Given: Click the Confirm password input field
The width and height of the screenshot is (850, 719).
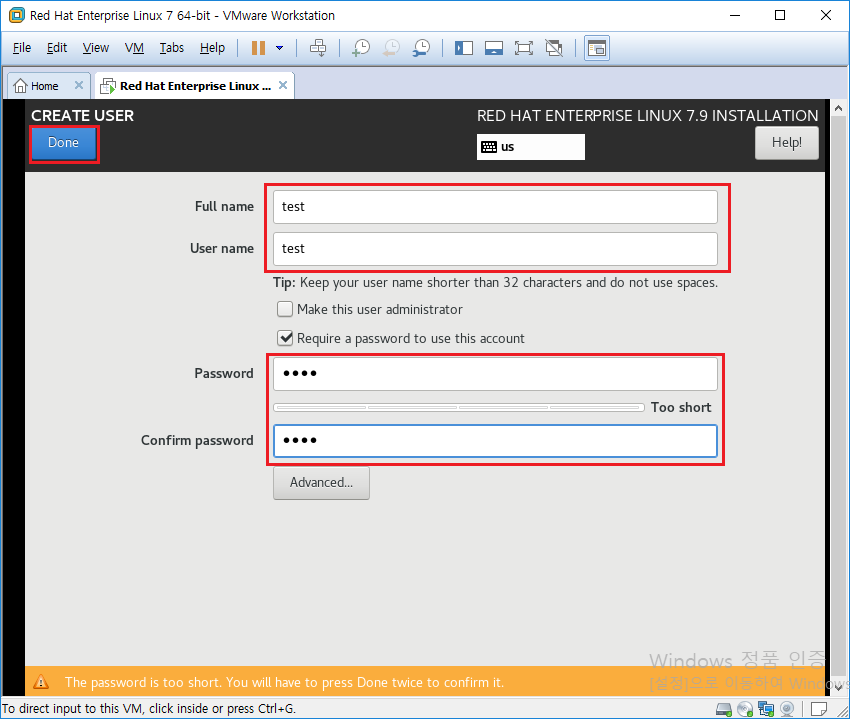Looking at the screenshot, I should coord(495,441).
